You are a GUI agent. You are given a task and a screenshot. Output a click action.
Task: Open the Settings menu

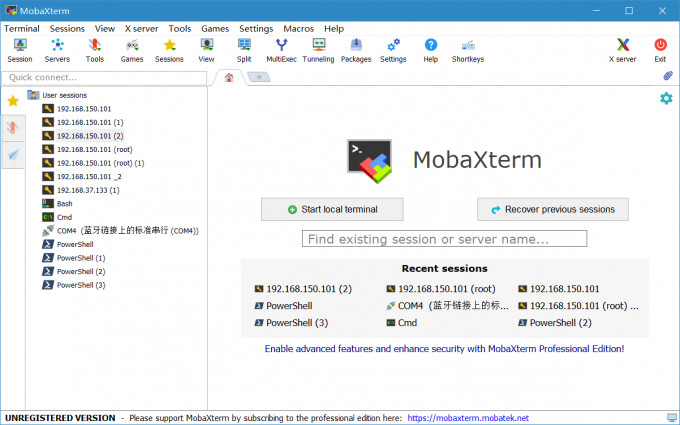tap(256, 29)
